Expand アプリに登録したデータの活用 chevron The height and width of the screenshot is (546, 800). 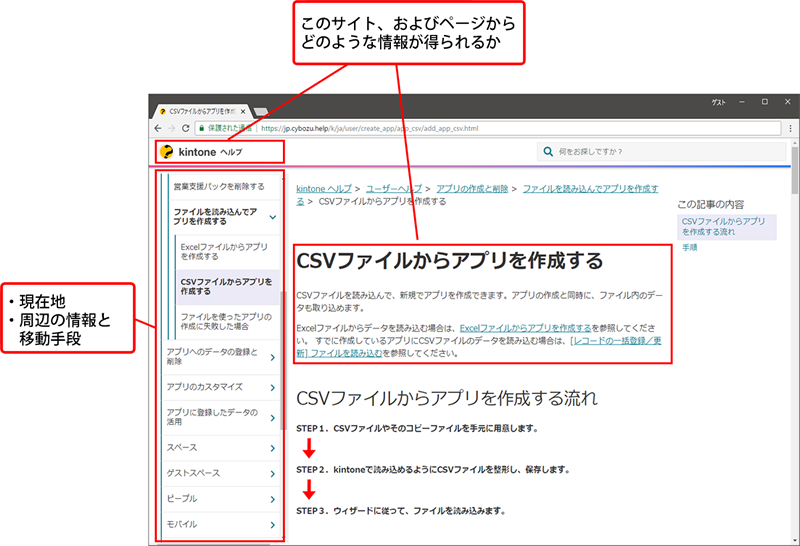pyautogui.click(x=273, y=417)
